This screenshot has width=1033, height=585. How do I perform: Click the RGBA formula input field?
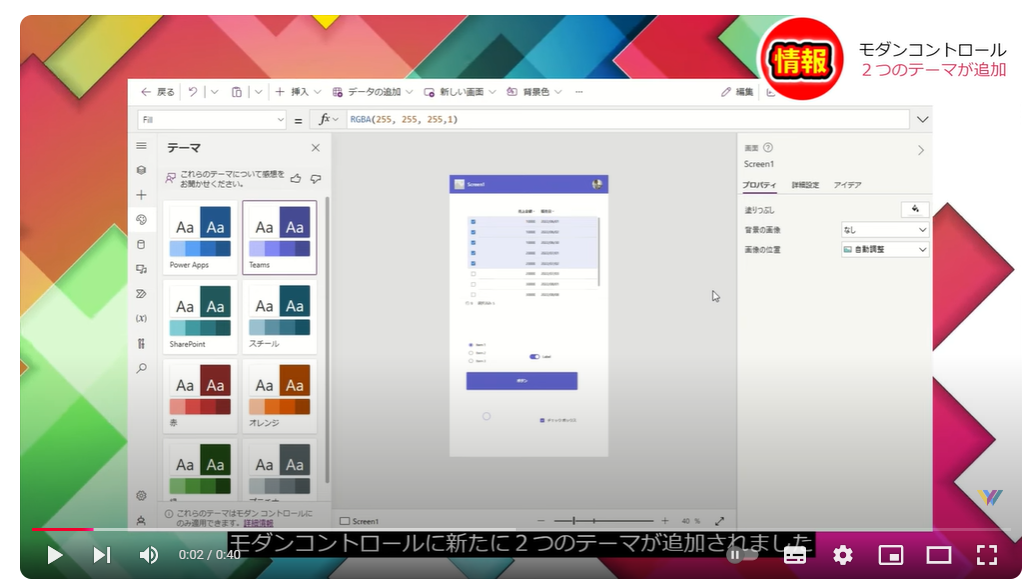[x=628, y=119]
